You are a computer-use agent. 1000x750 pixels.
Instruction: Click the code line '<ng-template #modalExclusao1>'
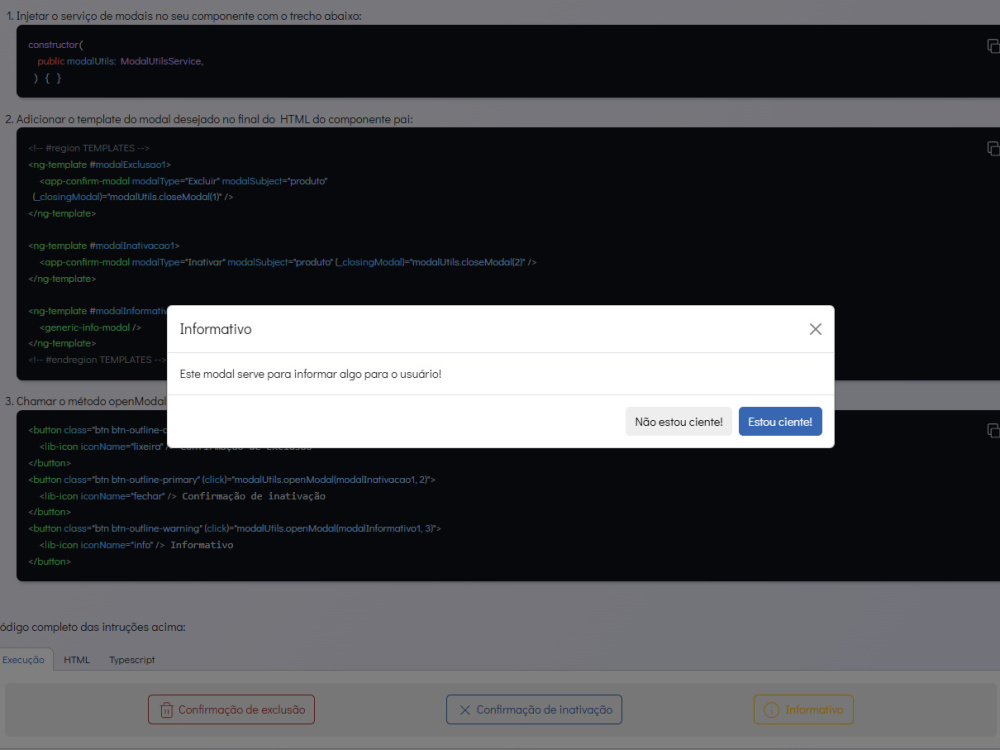[x=99, y=165]
